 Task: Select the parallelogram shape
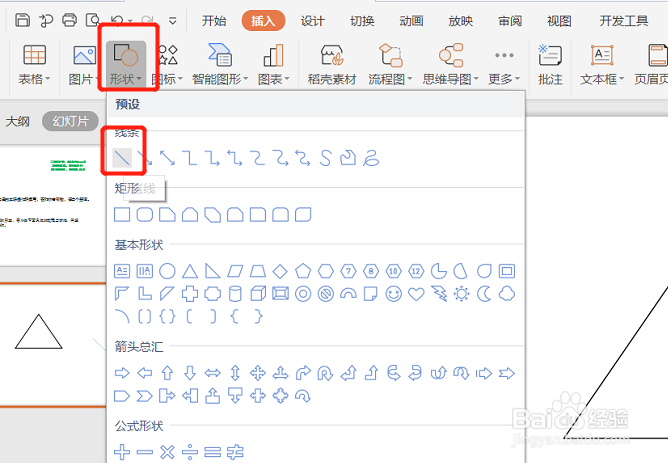235,271
